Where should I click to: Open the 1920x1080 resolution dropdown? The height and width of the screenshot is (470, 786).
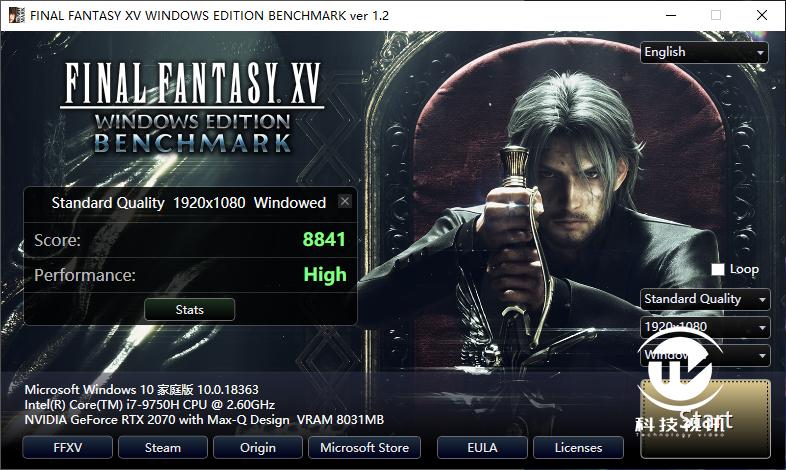(x=705, y=327)
